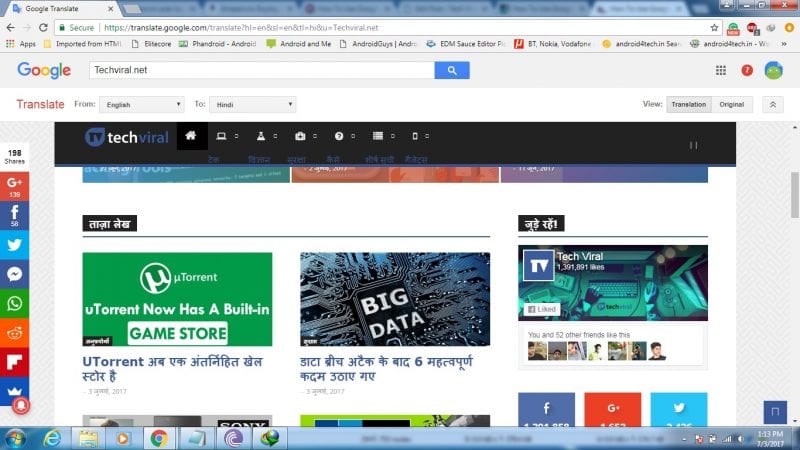Viewport: 800px width, 450px height.
Task: Open the Google account avatar
Action: 773,70
